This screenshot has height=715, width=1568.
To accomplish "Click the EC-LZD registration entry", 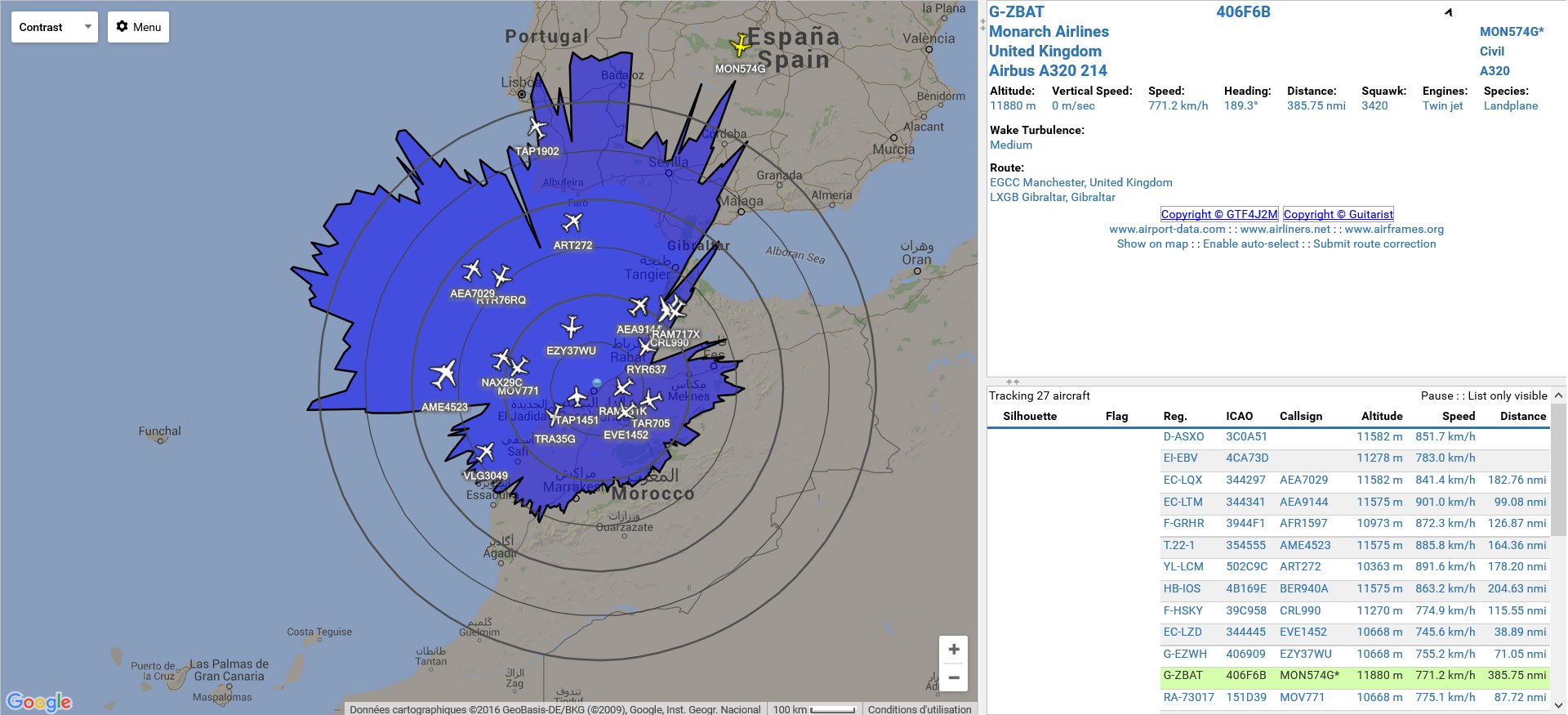I will tap(1183, 632).
